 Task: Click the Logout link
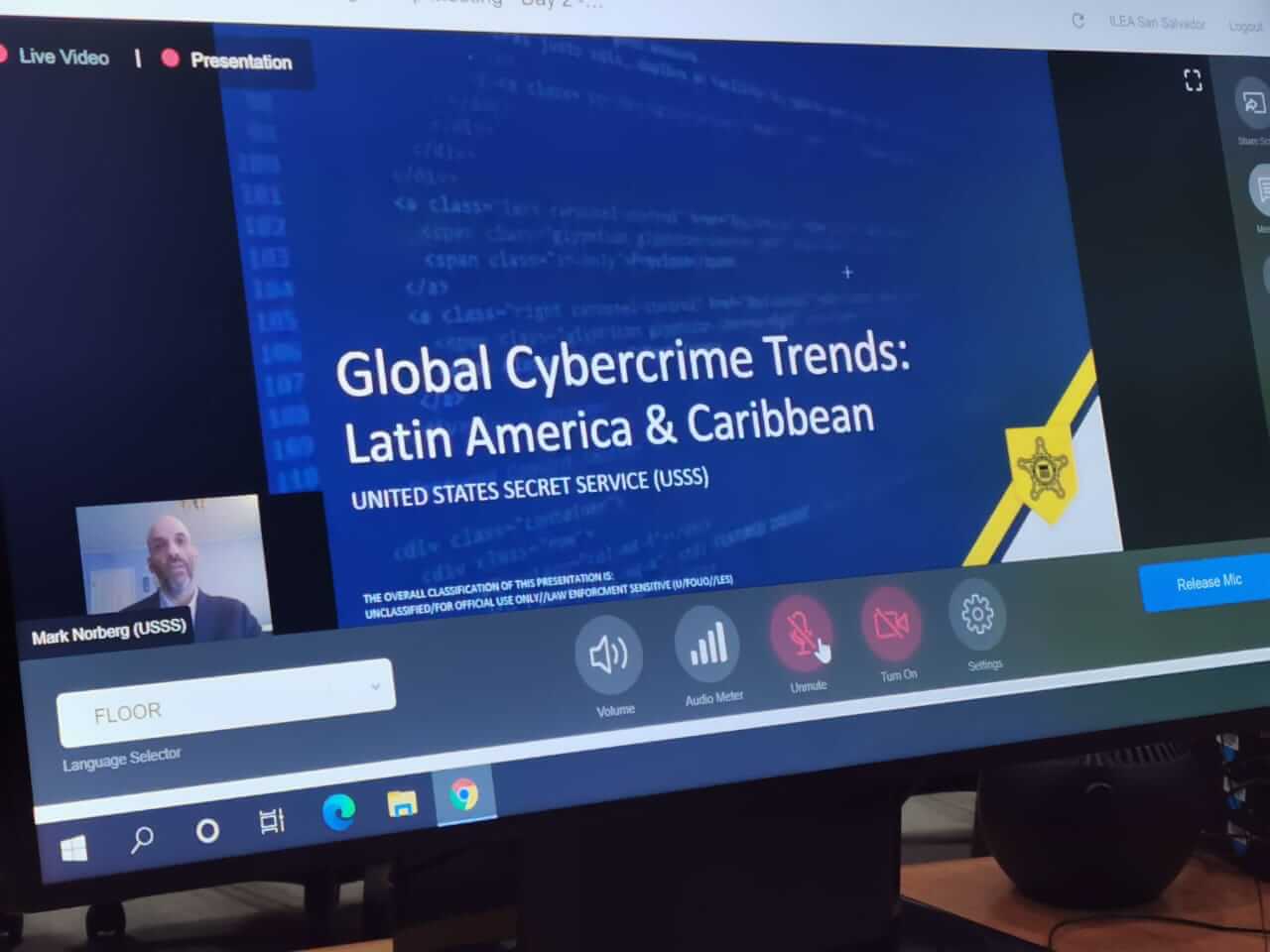point(1245,26)
